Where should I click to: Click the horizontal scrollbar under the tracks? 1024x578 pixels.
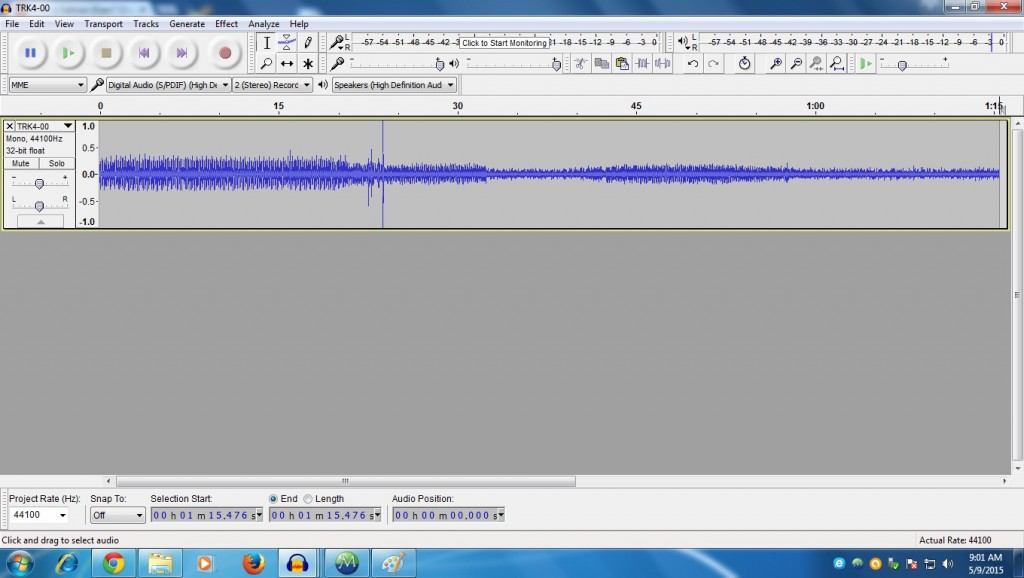click(x=345, y=481)
